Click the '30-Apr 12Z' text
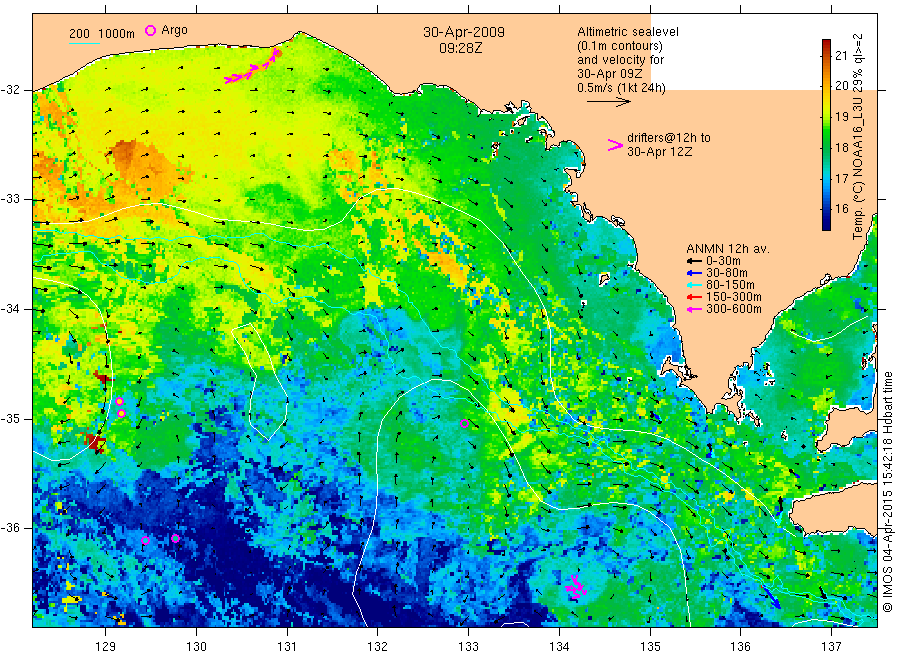The height and width of the screenshot is (660, 900). pos(660,152)
